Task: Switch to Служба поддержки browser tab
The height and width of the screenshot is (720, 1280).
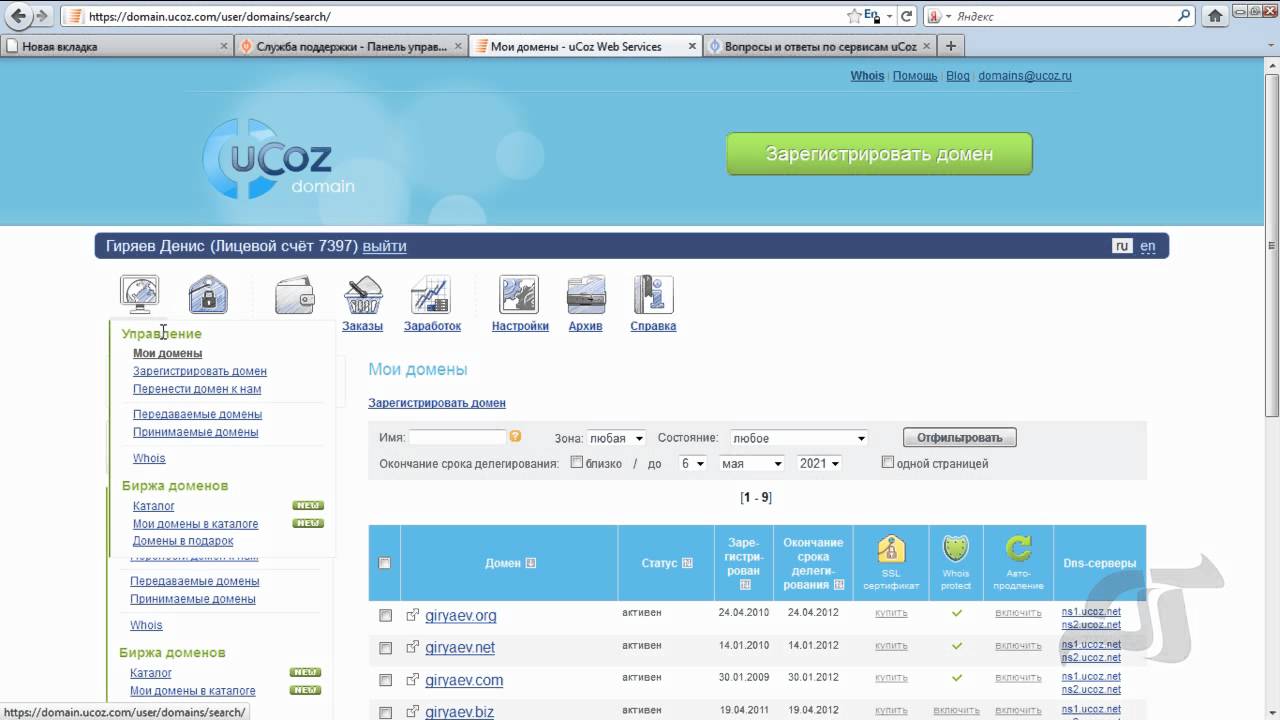Action: (351, 46)
